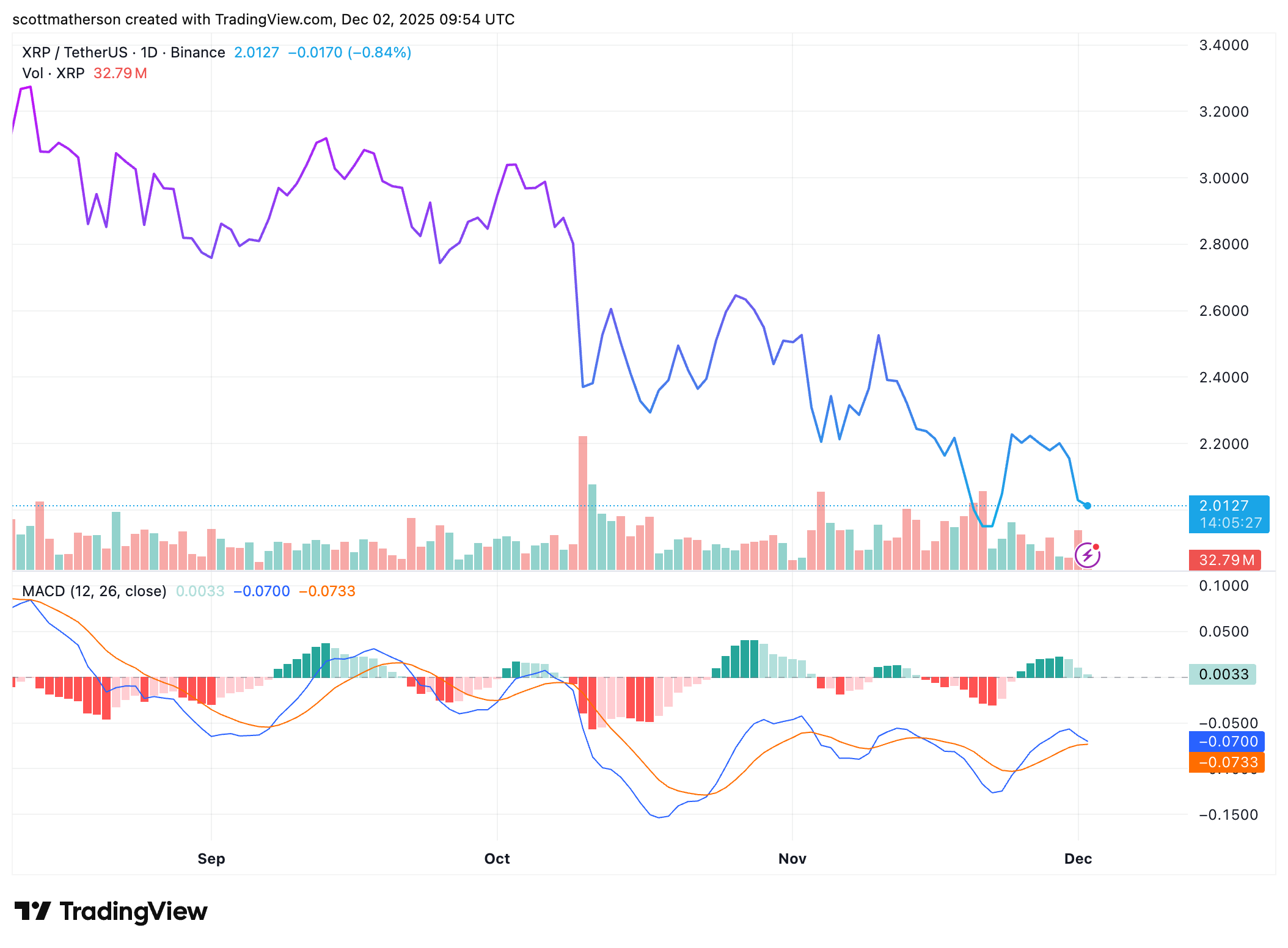The height and width of the screenshot is (948, 1288).
Task: Click the Sep label on the time axis
Action: point(211,859)
